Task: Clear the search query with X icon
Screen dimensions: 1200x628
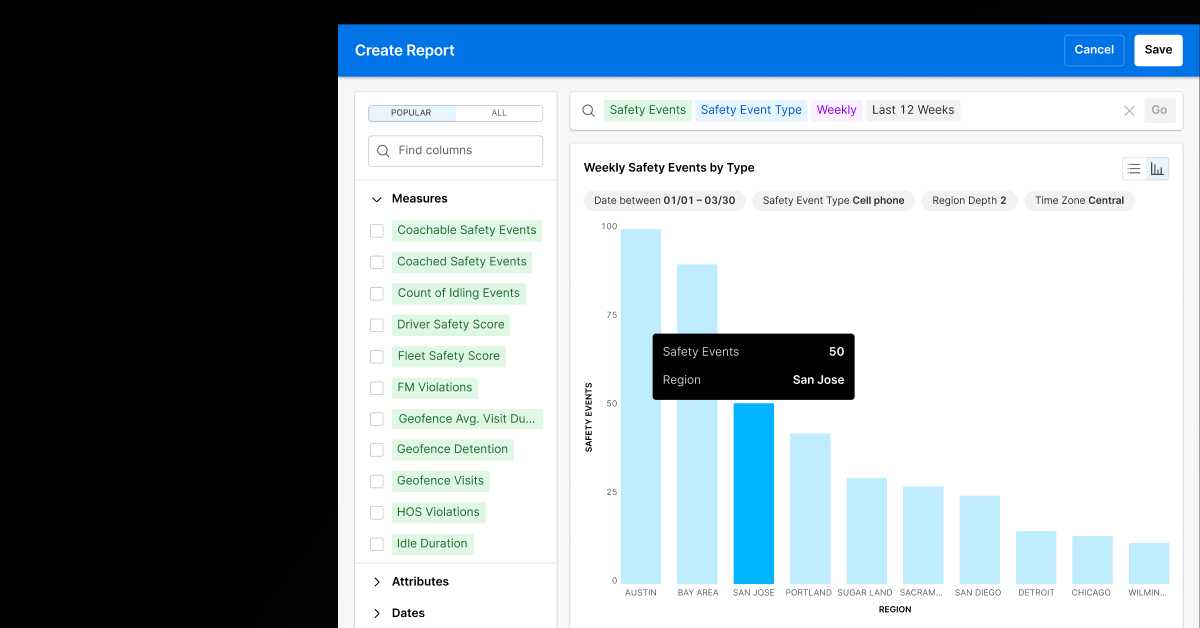Action: tap(1129, 111)
